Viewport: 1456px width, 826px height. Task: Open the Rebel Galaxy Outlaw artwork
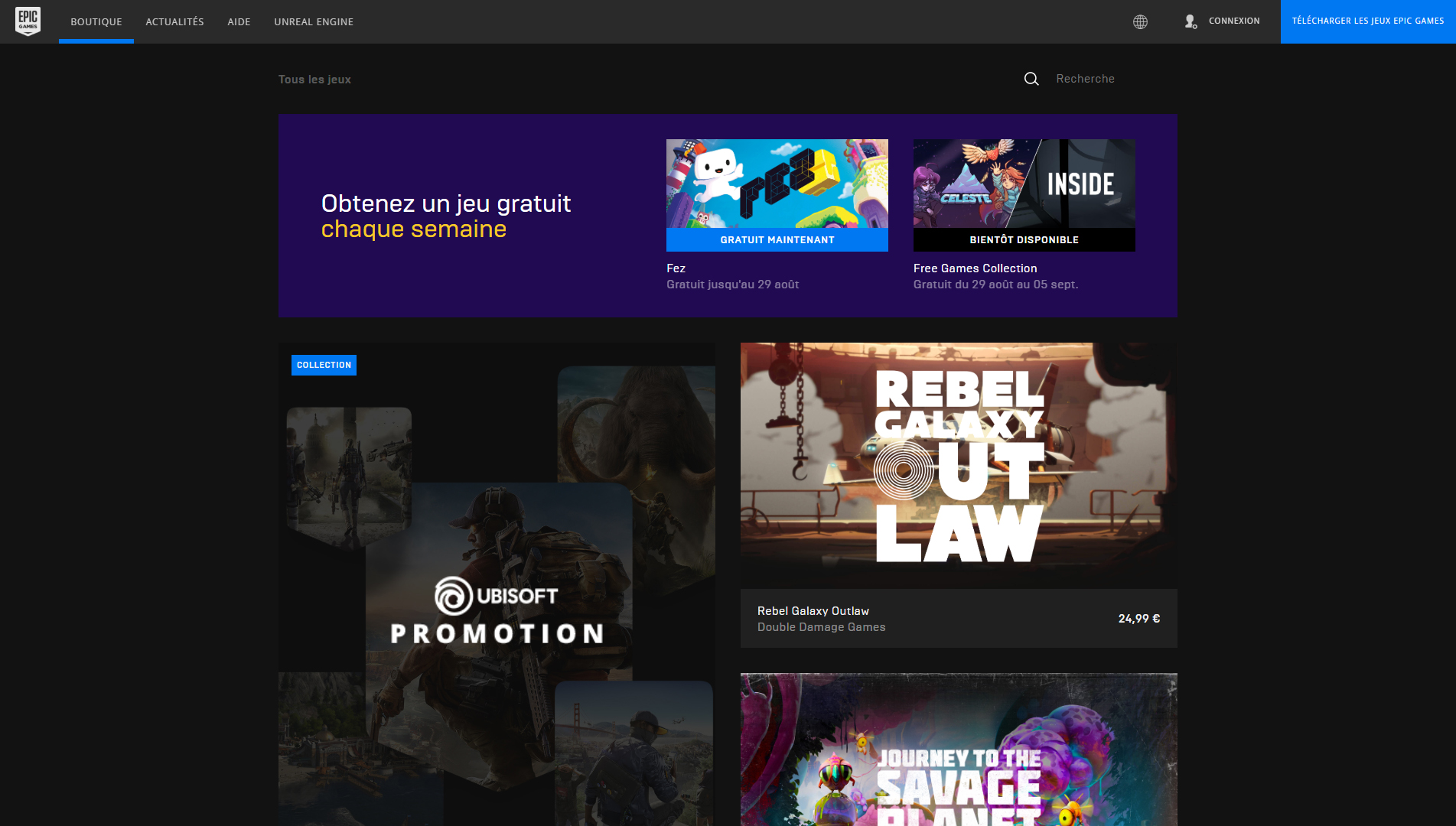click(959, 466)
